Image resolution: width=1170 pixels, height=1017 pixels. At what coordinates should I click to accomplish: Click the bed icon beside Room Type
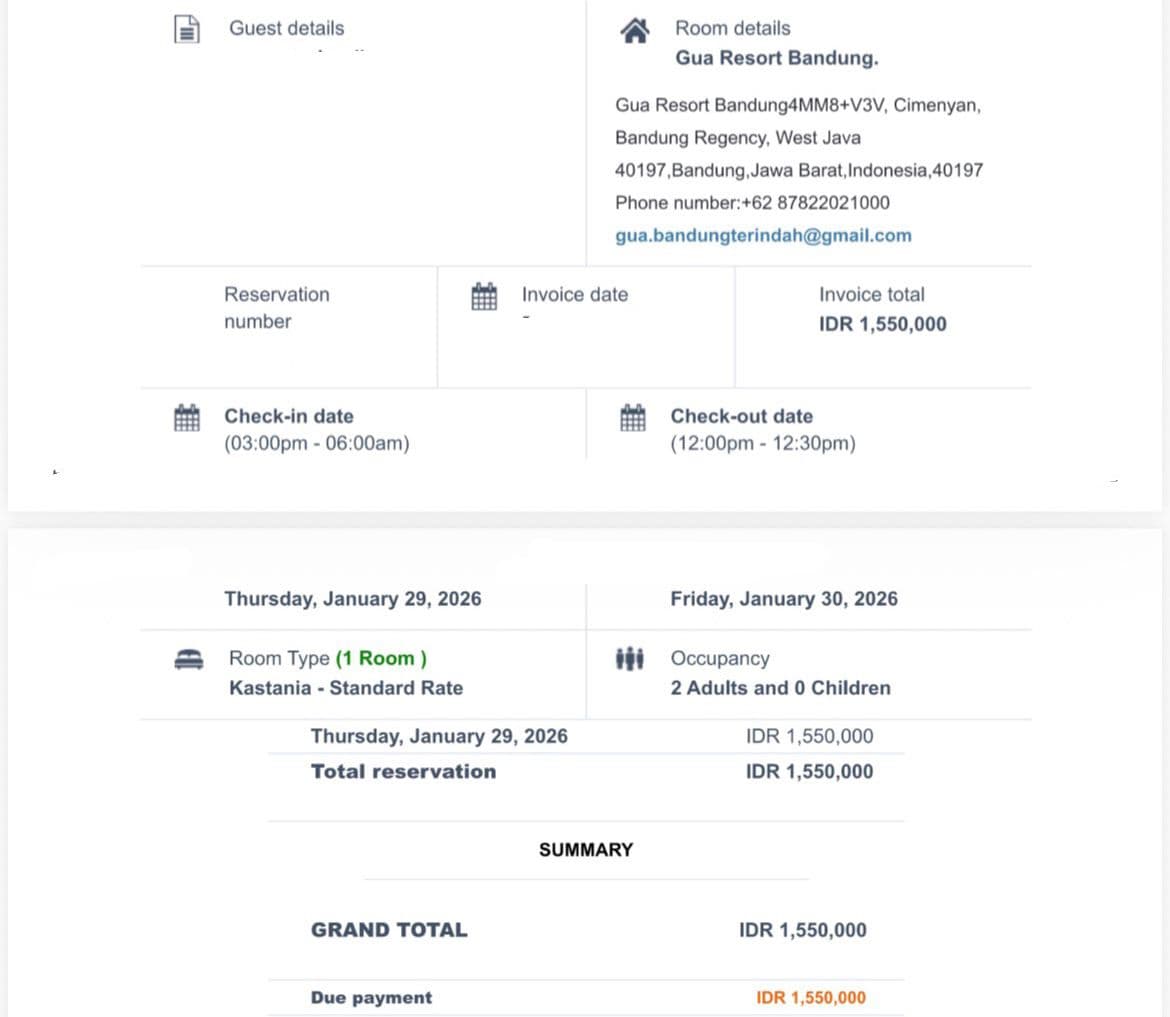[188, 660]
